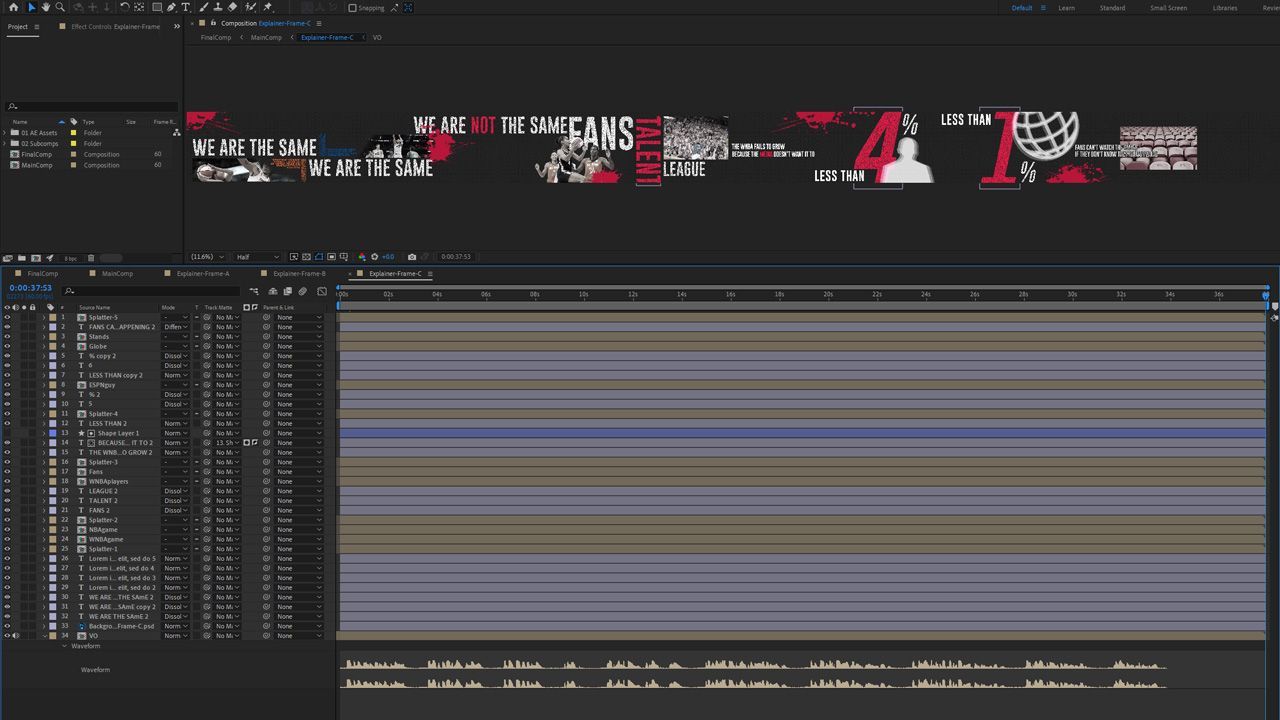
Task: Select the Puppet Pin tool
Action: click(x=267, y=7)
